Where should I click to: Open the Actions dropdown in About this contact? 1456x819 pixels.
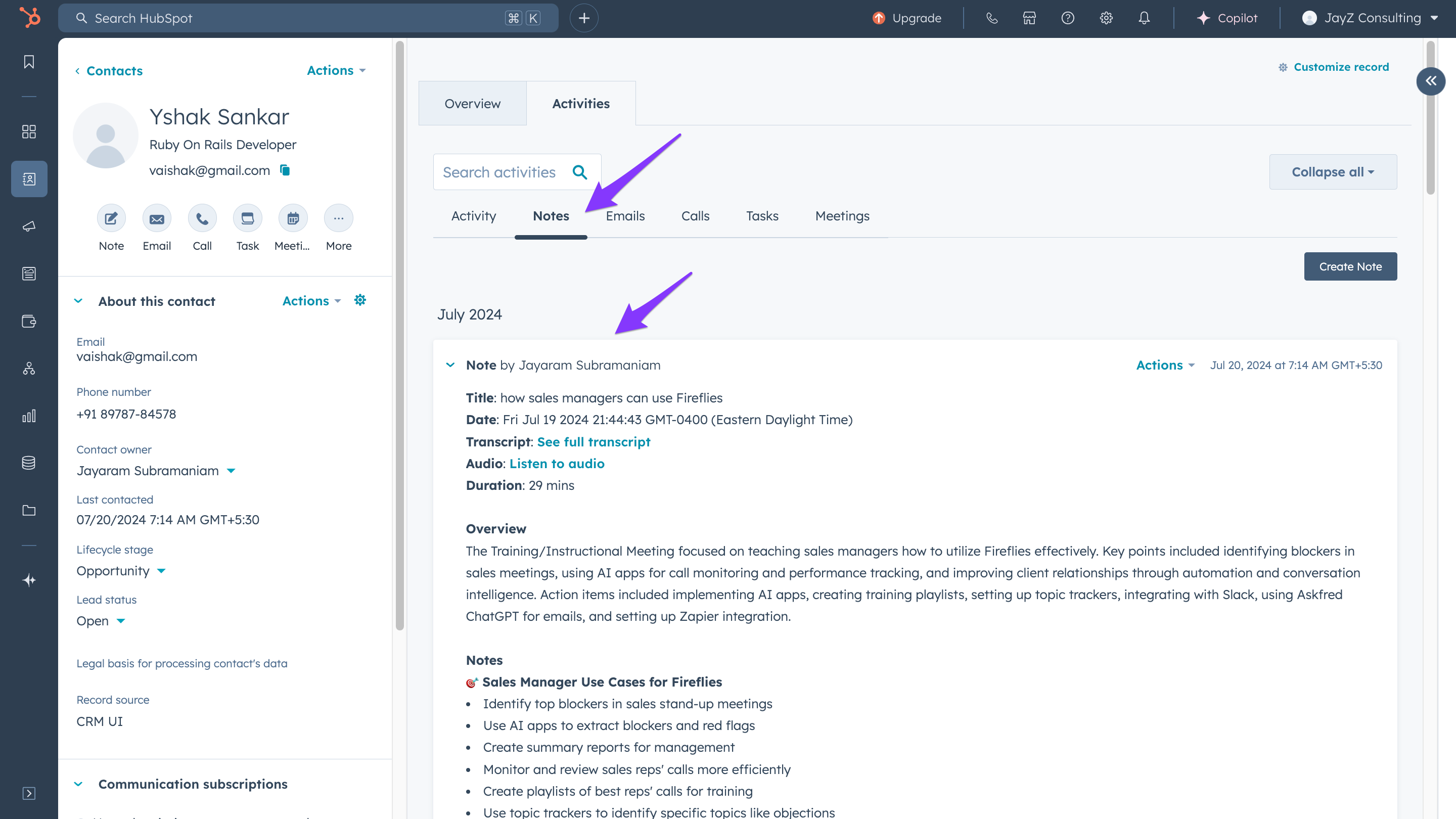(311, 301)
